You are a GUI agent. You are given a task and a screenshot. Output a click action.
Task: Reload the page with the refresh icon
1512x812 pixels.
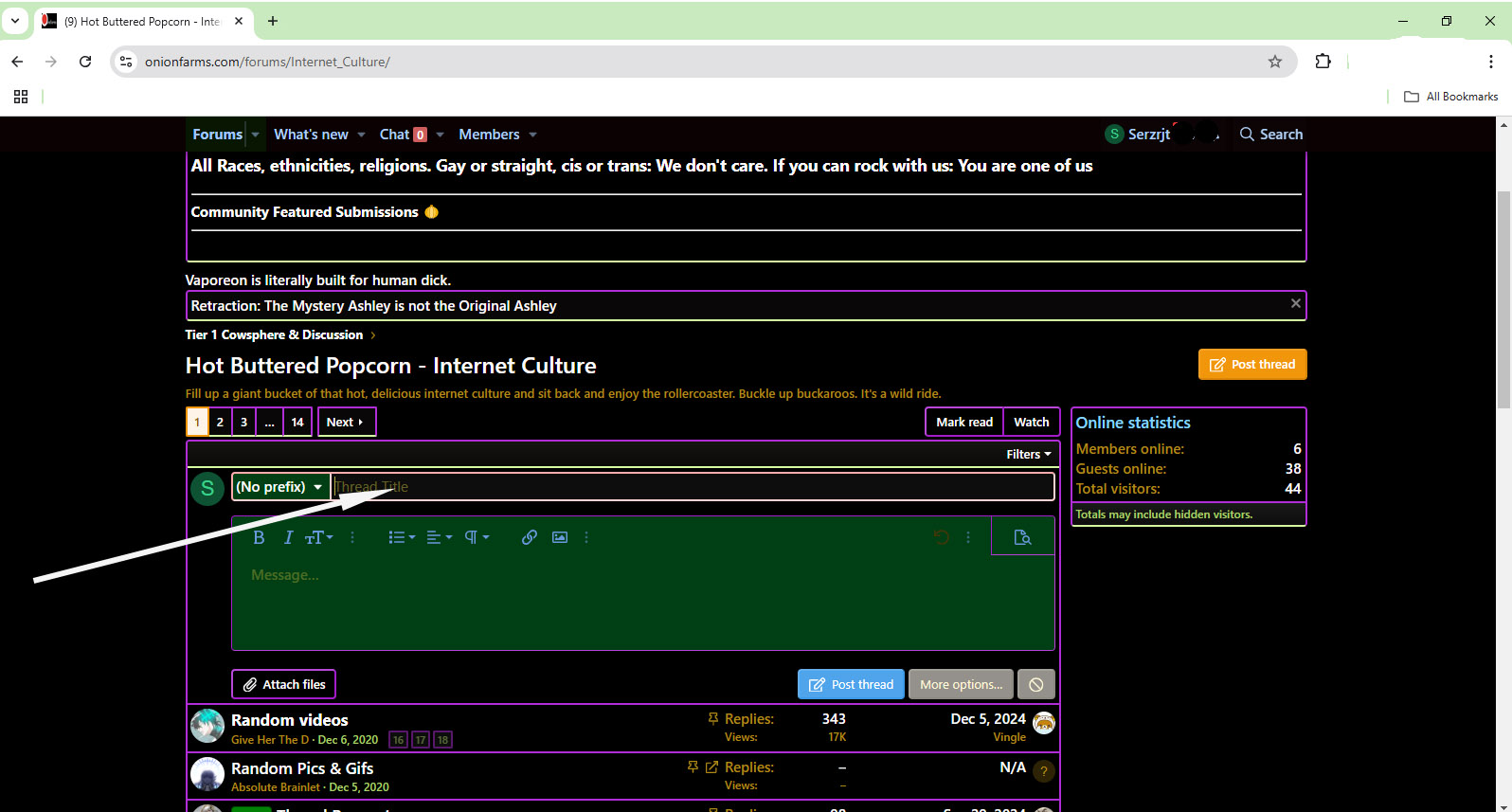click(85, 62)
